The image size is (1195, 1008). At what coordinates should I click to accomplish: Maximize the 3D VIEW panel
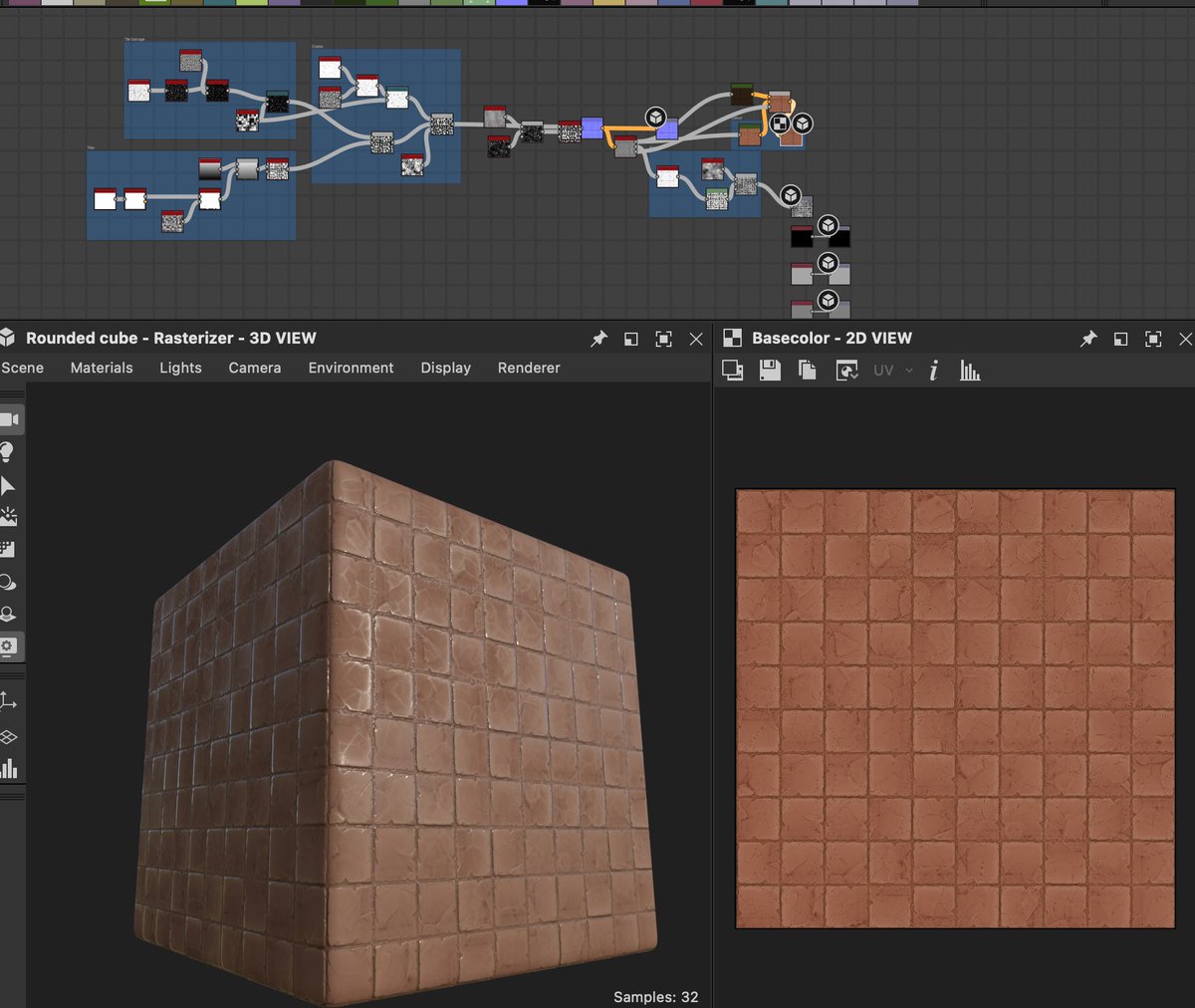(x=663, y=339)
